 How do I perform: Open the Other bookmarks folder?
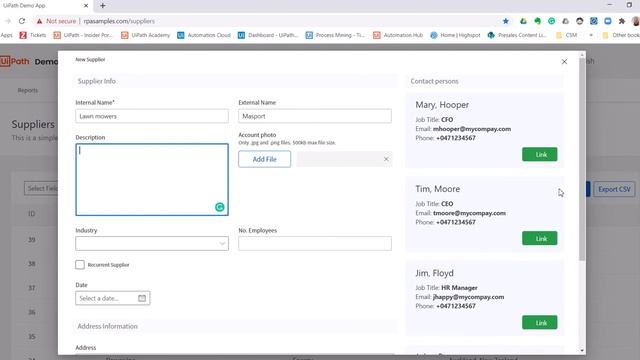pyautogui.click(x=621, y=35)
